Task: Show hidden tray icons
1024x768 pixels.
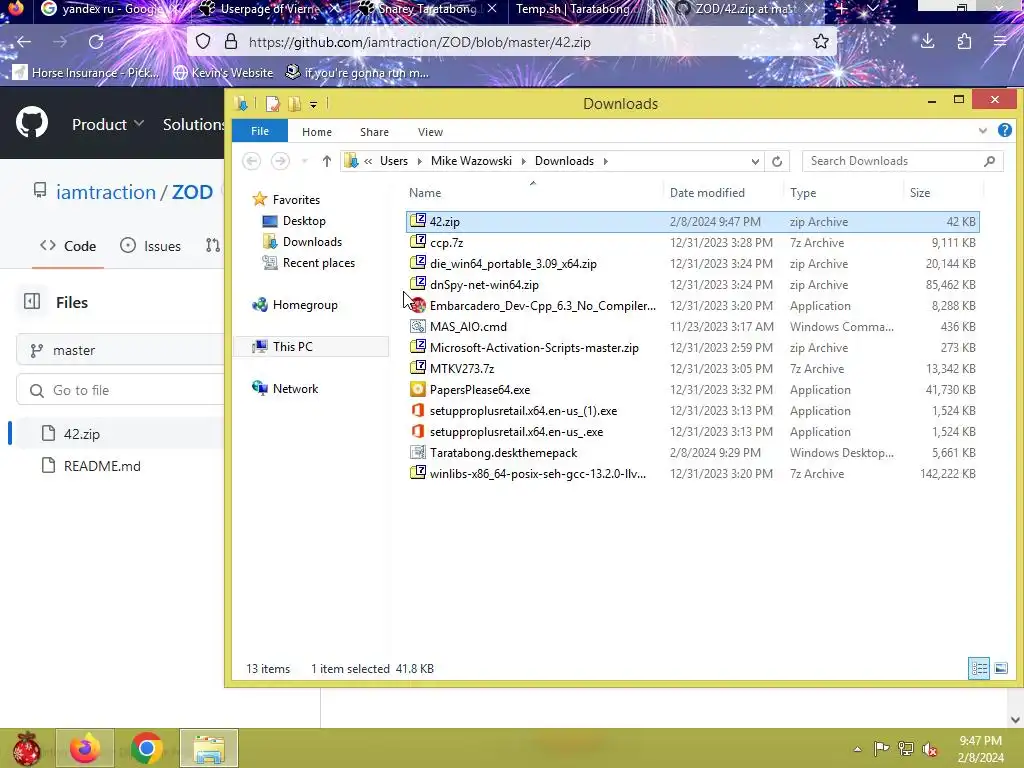Action: click(x=857, y=749)
